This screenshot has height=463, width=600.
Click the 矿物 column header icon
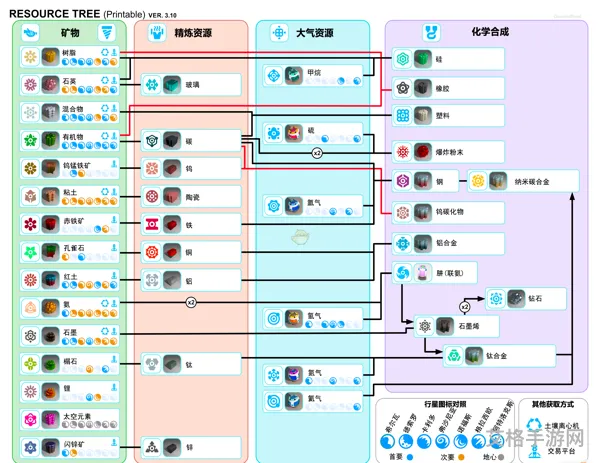click(30, 33)
